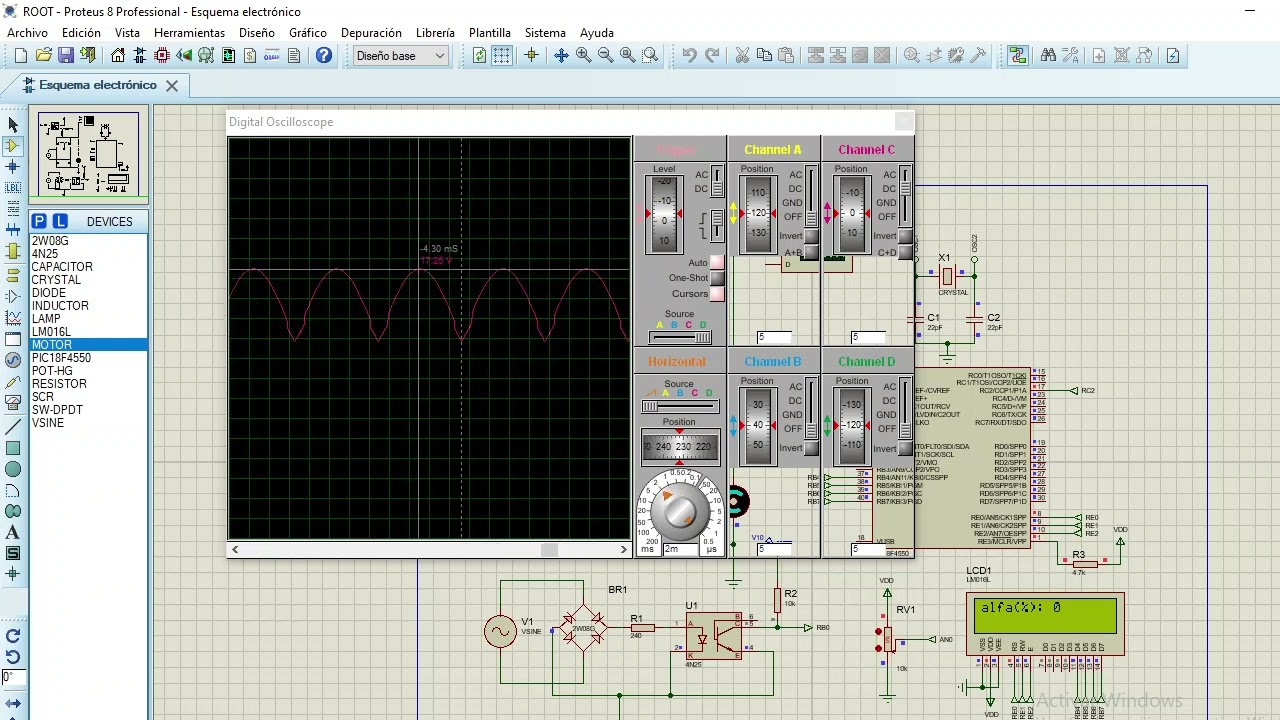Toggle Channel B Invert button
Viewport: 1280px width, 720px height.
[x=811, y=448]
